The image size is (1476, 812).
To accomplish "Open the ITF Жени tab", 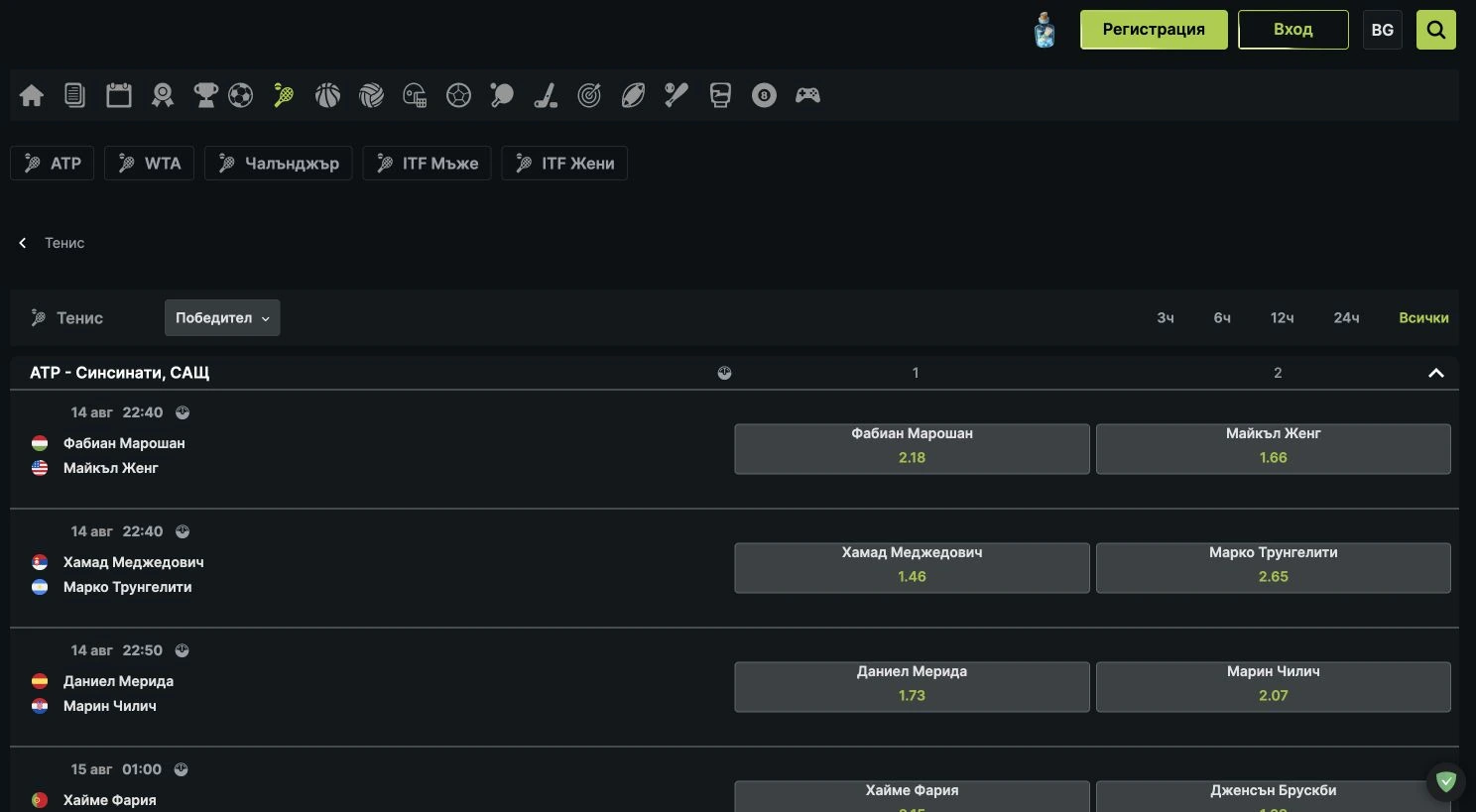I will [x=564, y=164].
